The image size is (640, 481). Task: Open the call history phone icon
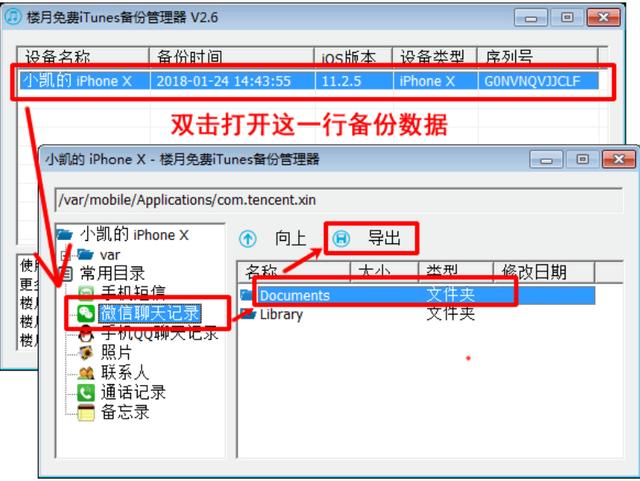tap(86, 392)
